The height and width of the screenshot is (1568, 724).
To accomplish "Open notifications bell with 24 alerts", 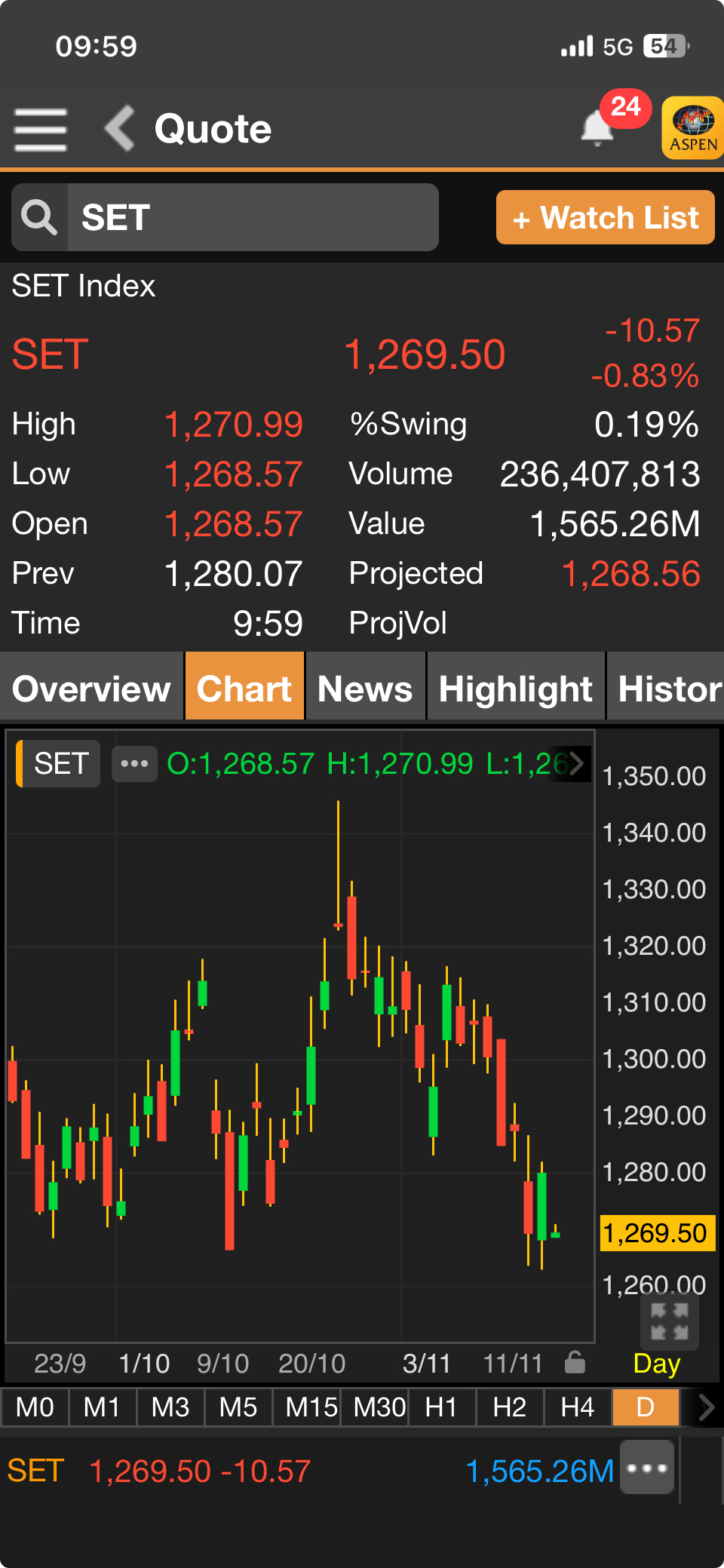I will coord(598,127).
